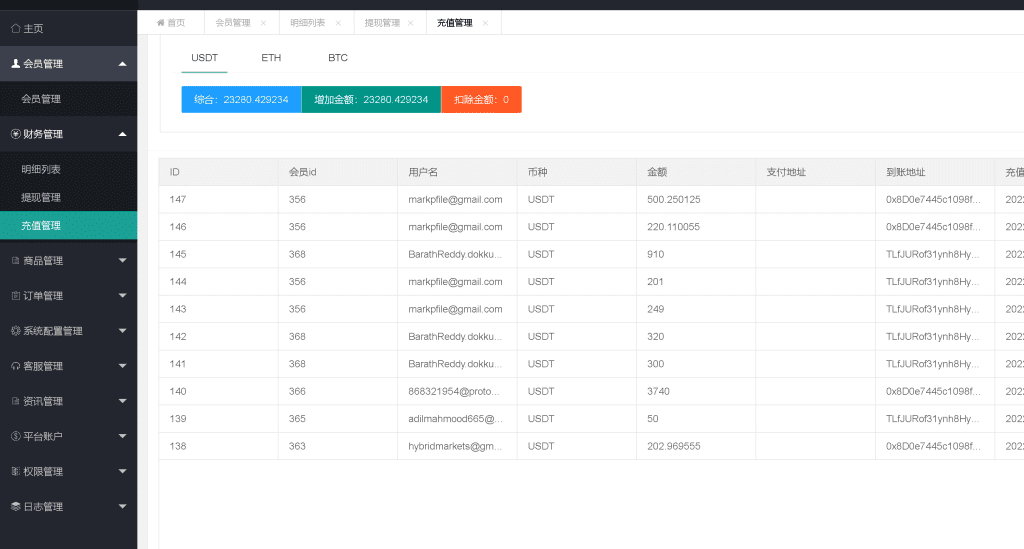Click the orange 扣除金额 button
1024x549 pixels.
481,100
